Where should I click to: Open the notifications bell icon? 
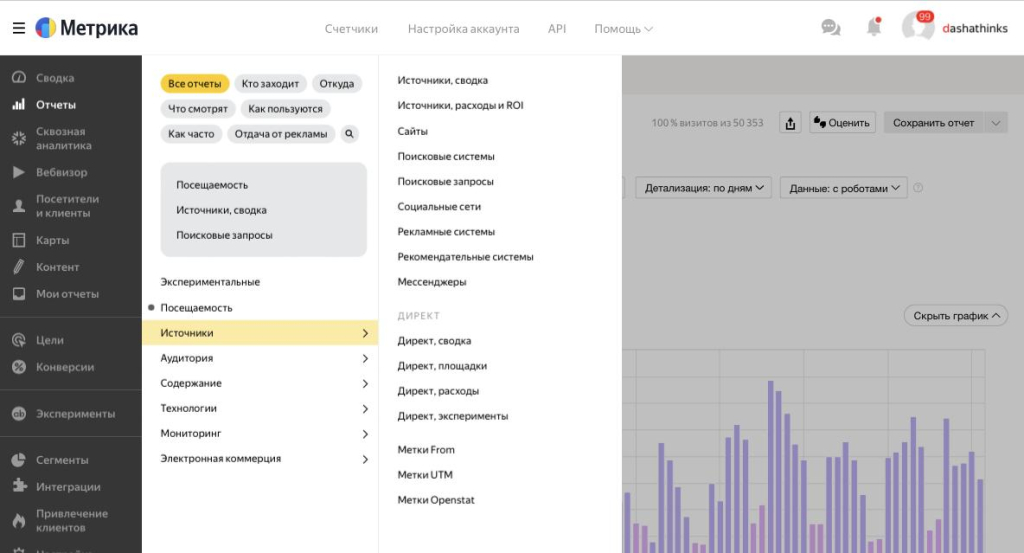pos(873,28)
